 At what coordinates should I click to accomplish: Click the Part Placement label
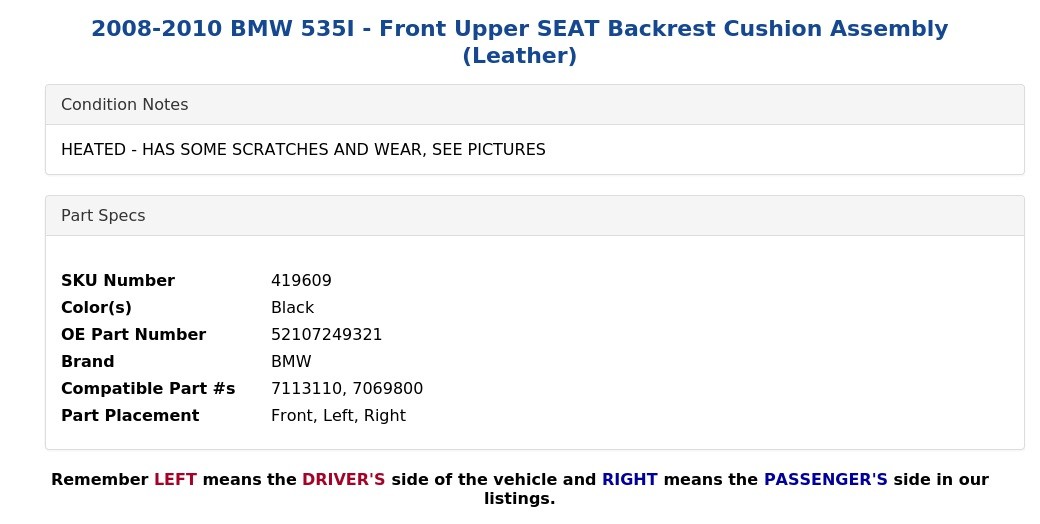pos(130,415)
